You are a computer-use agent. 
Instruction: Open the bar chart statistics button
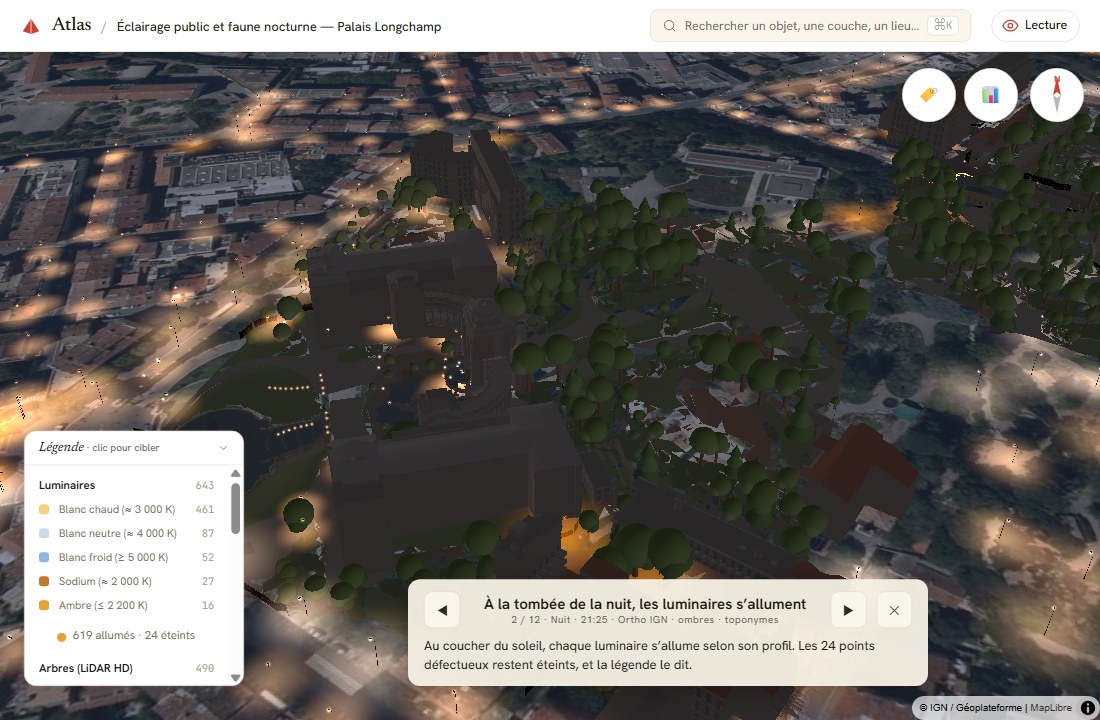tap(991, 95)
